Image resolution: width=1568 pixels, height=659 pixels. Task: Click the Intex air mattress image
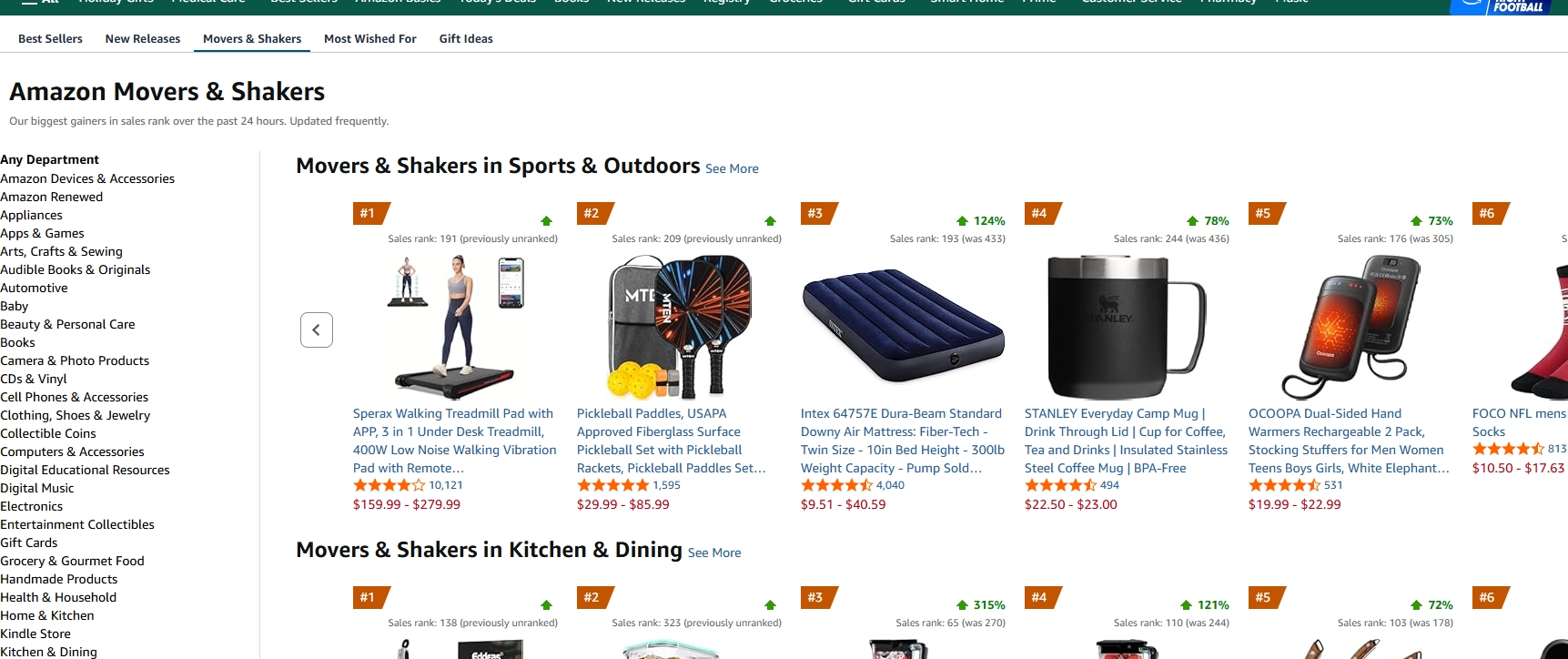tap(903, 326)
